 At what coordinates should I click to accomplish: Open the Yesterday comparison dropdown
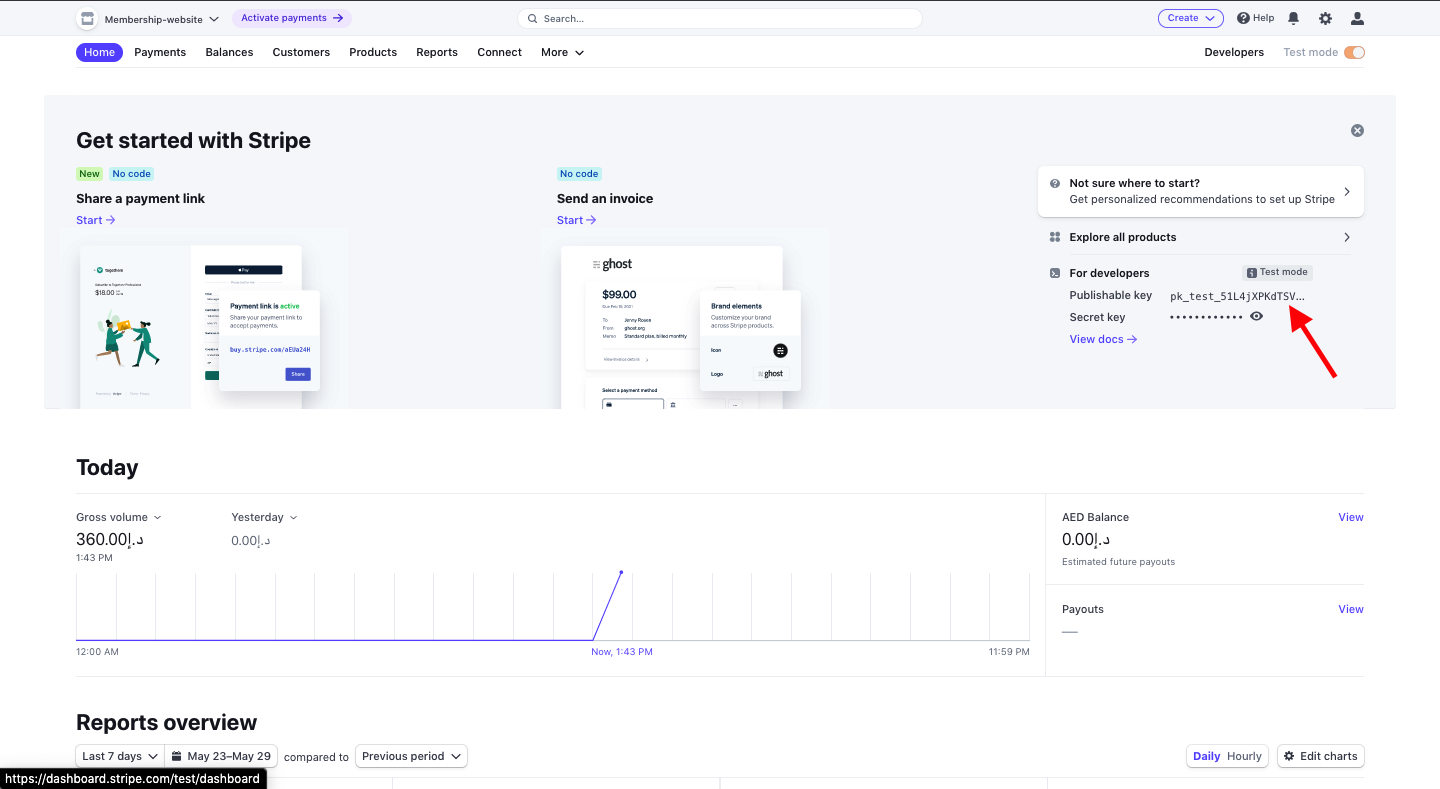tap(264, 517)
